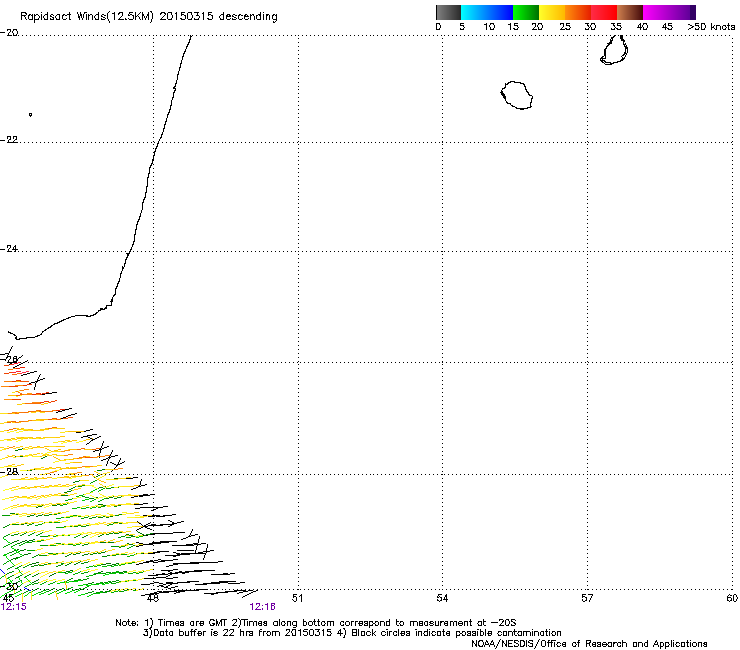
Task: Click the "Note: 1) Times are GMT" line
Action: click(316, 623)
